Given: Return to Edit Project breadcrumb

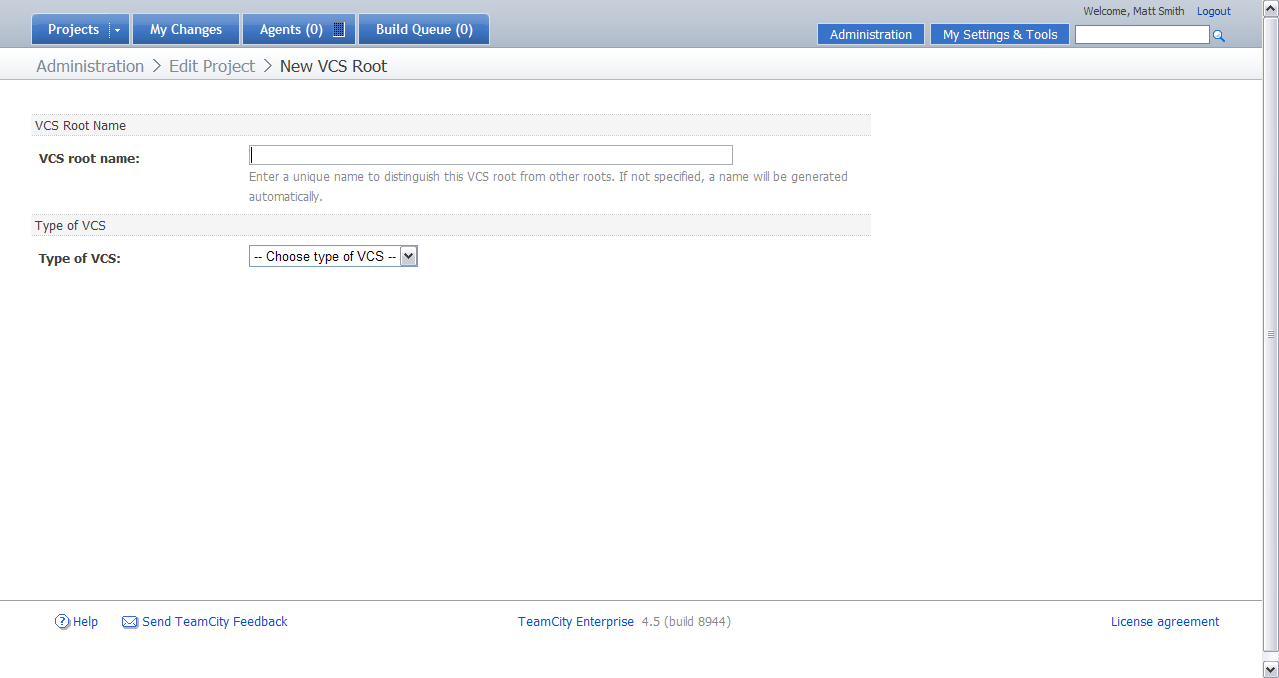Looking at the screenshot, I should pos(212,65).
